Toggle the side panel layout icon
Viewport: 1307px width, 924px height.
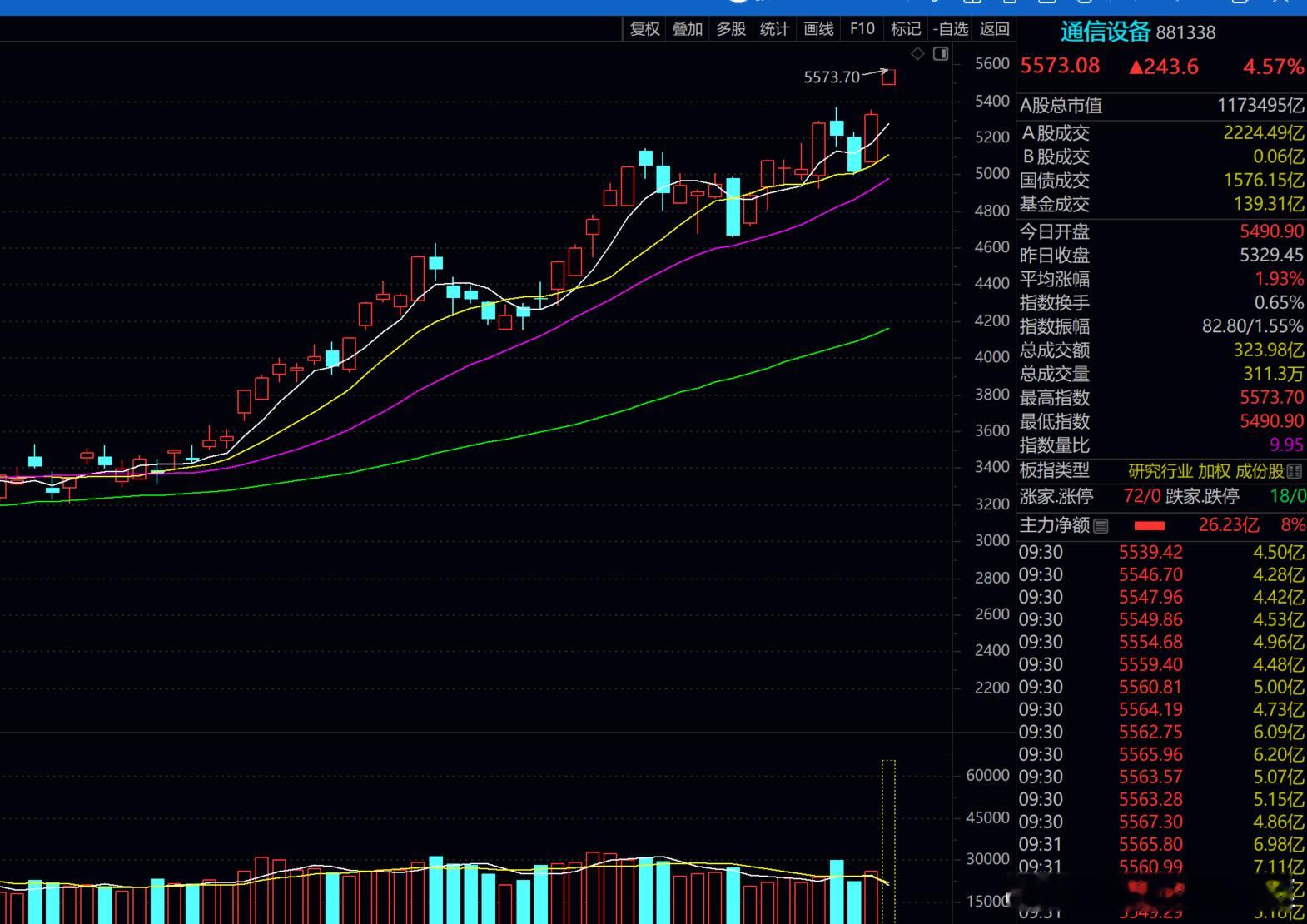pos(941,53)
